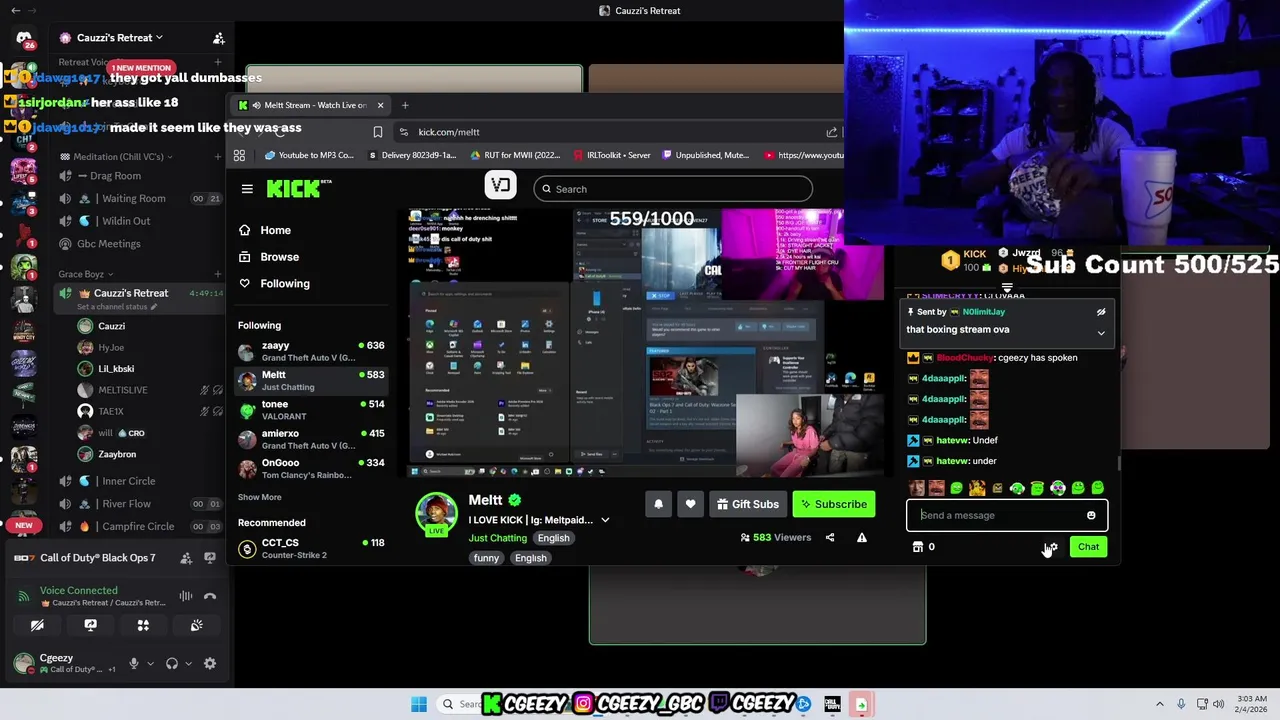1280x720 pixels.
Task: Click Chat send button
Action: pos(1088,547)
